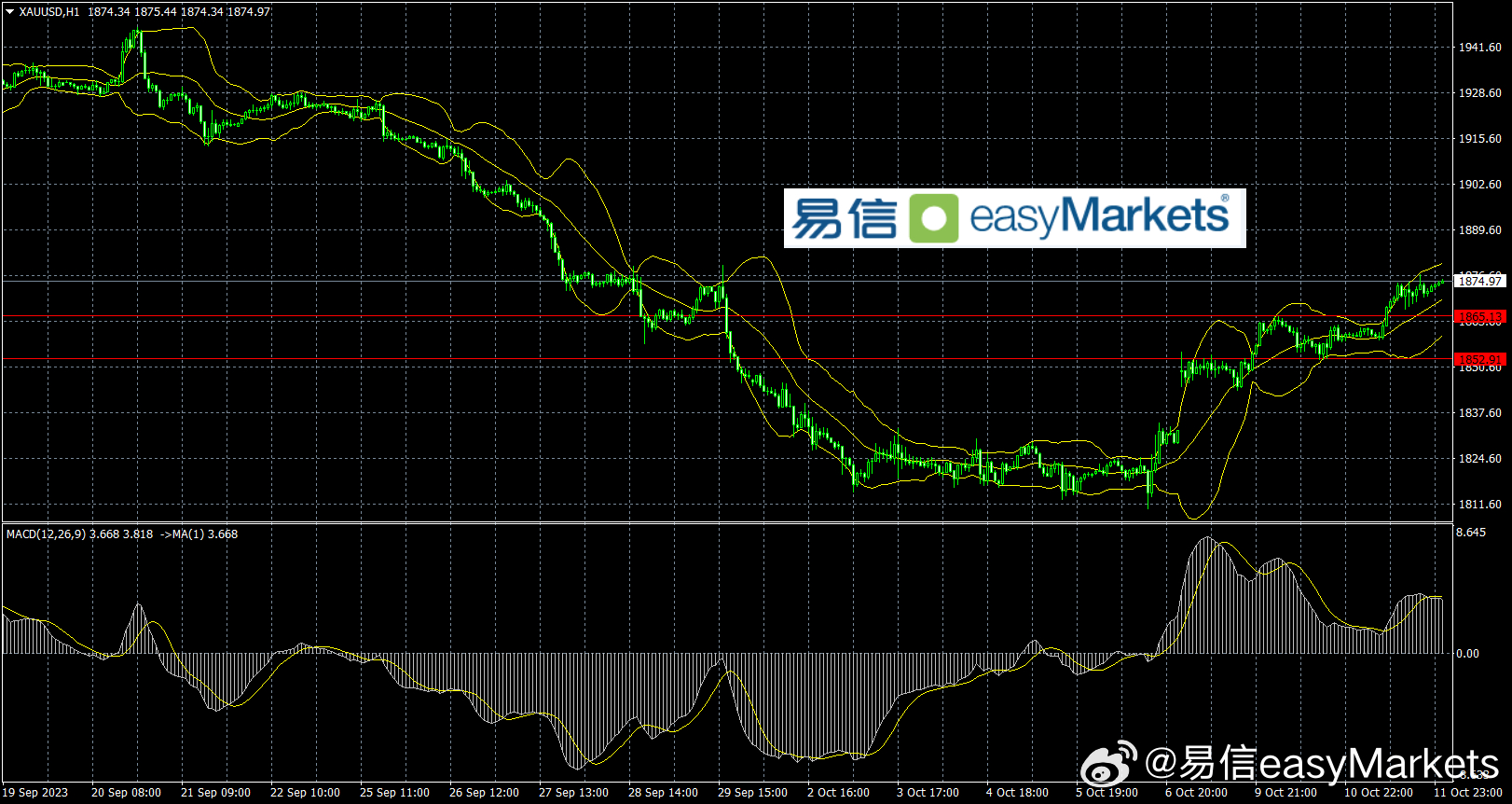Click the 1902.60 price axis label

point(1479,185)
